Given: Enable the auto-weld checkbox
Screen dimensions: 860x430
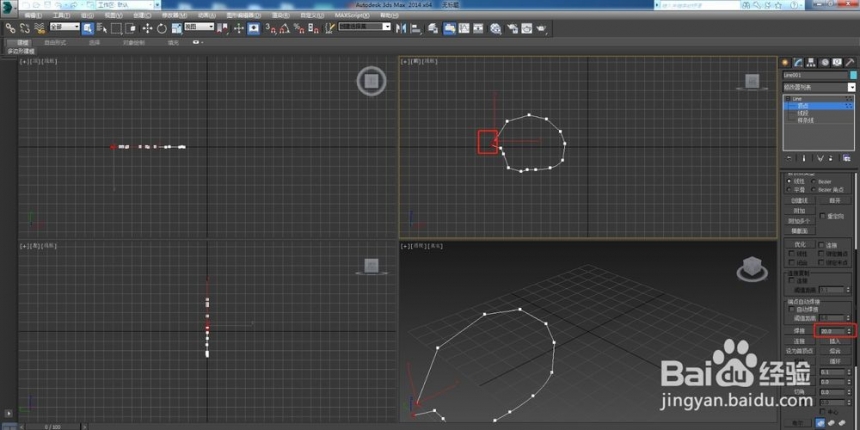Looking at the screenshot, I should coord(792,309).
